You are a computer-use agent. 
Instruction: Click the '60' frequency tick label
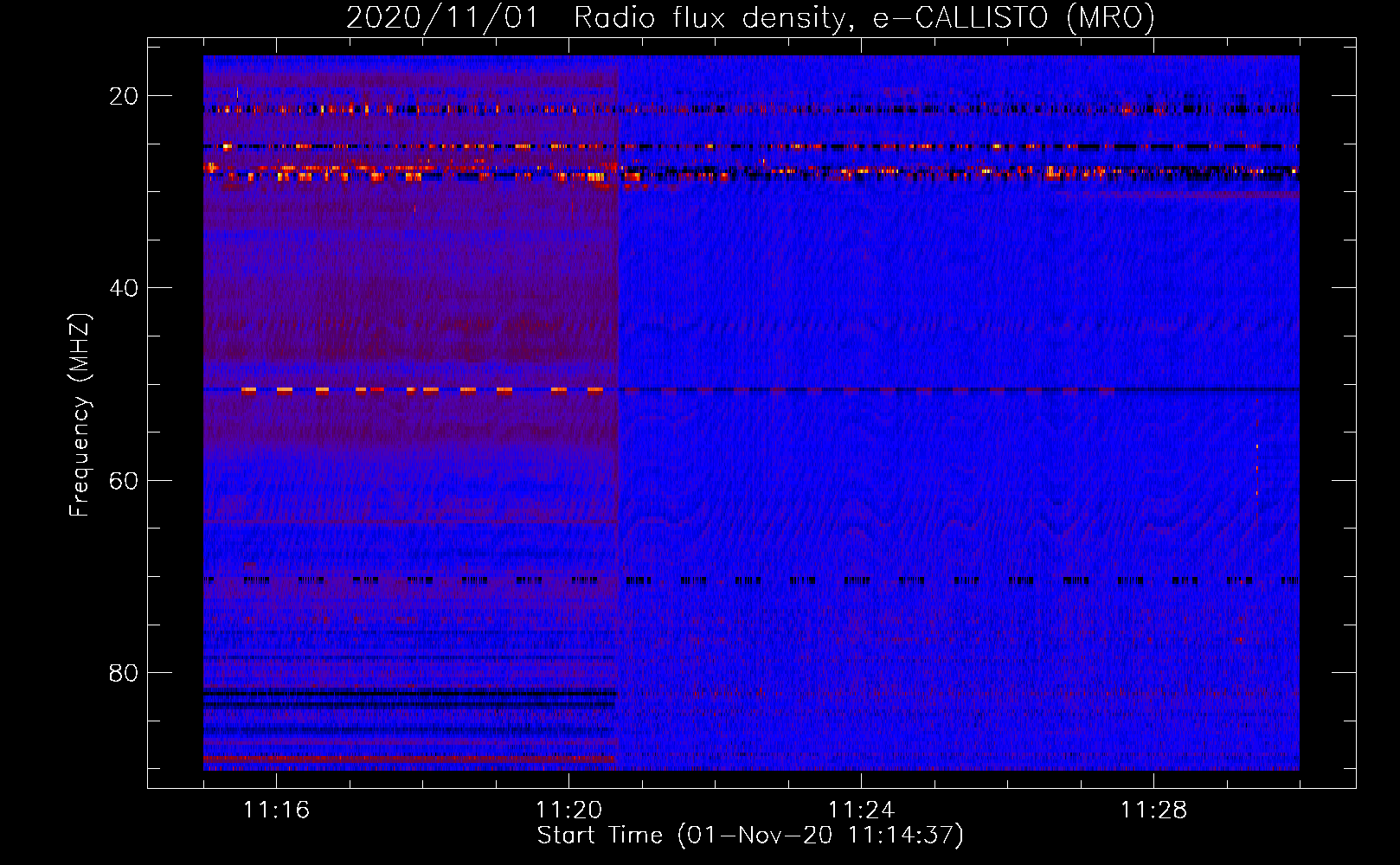click(x=124, y=481)
